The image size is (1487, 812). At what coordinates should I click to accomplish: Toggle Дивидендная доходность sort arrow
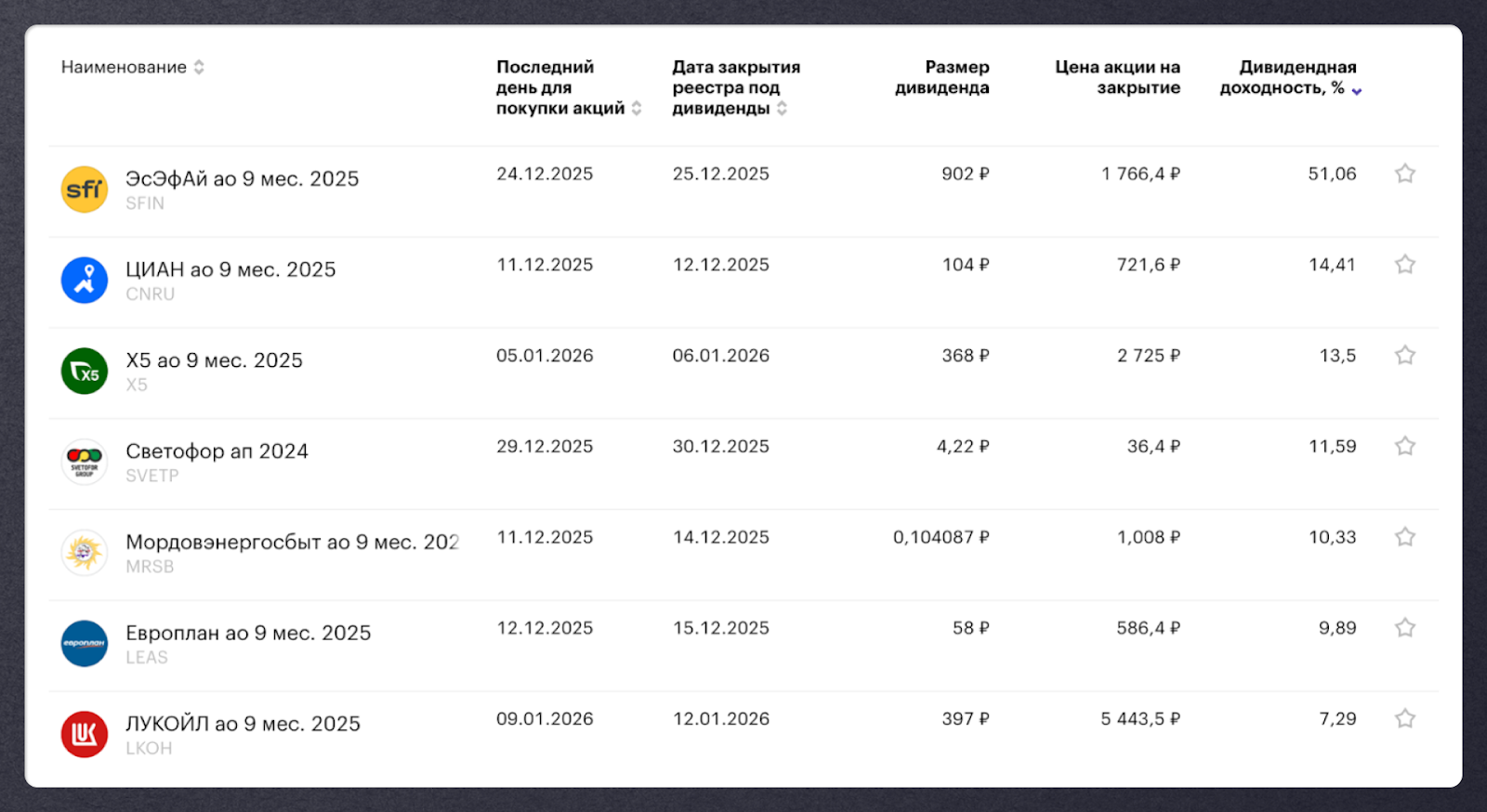click(1357, 90)
